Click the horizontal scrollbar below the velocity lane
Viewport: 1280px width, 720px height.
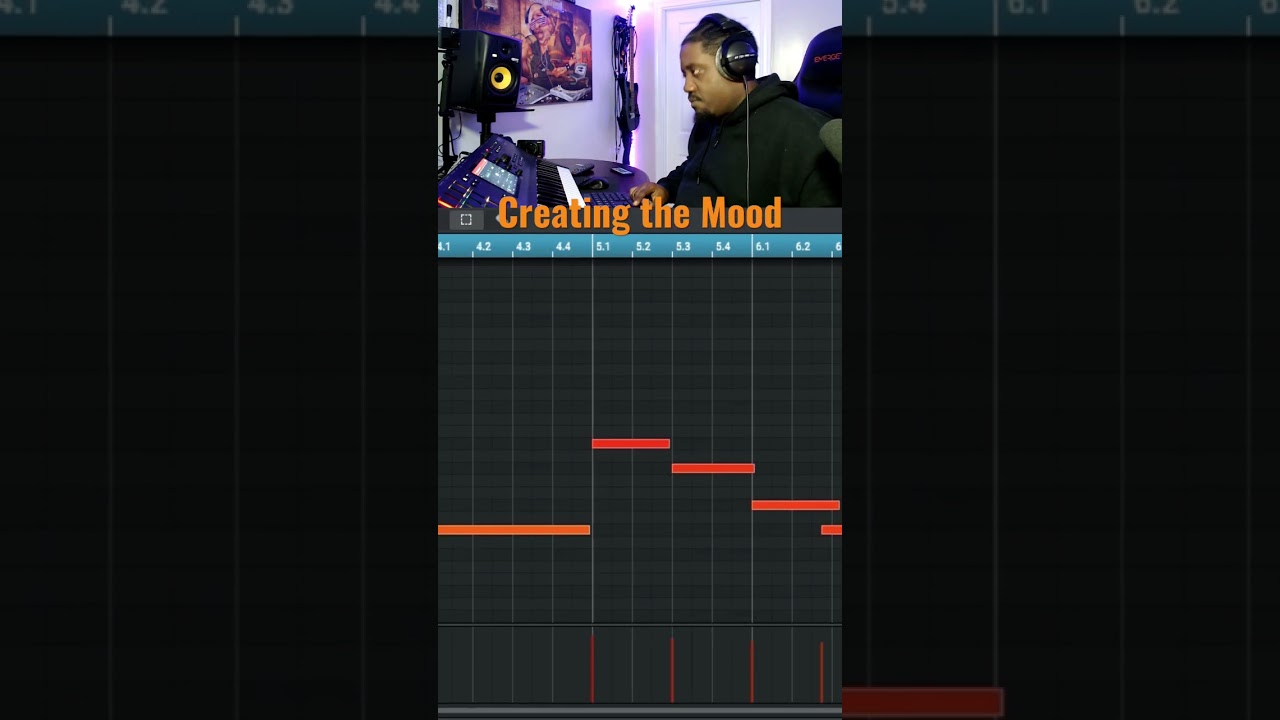click(640, 711)
